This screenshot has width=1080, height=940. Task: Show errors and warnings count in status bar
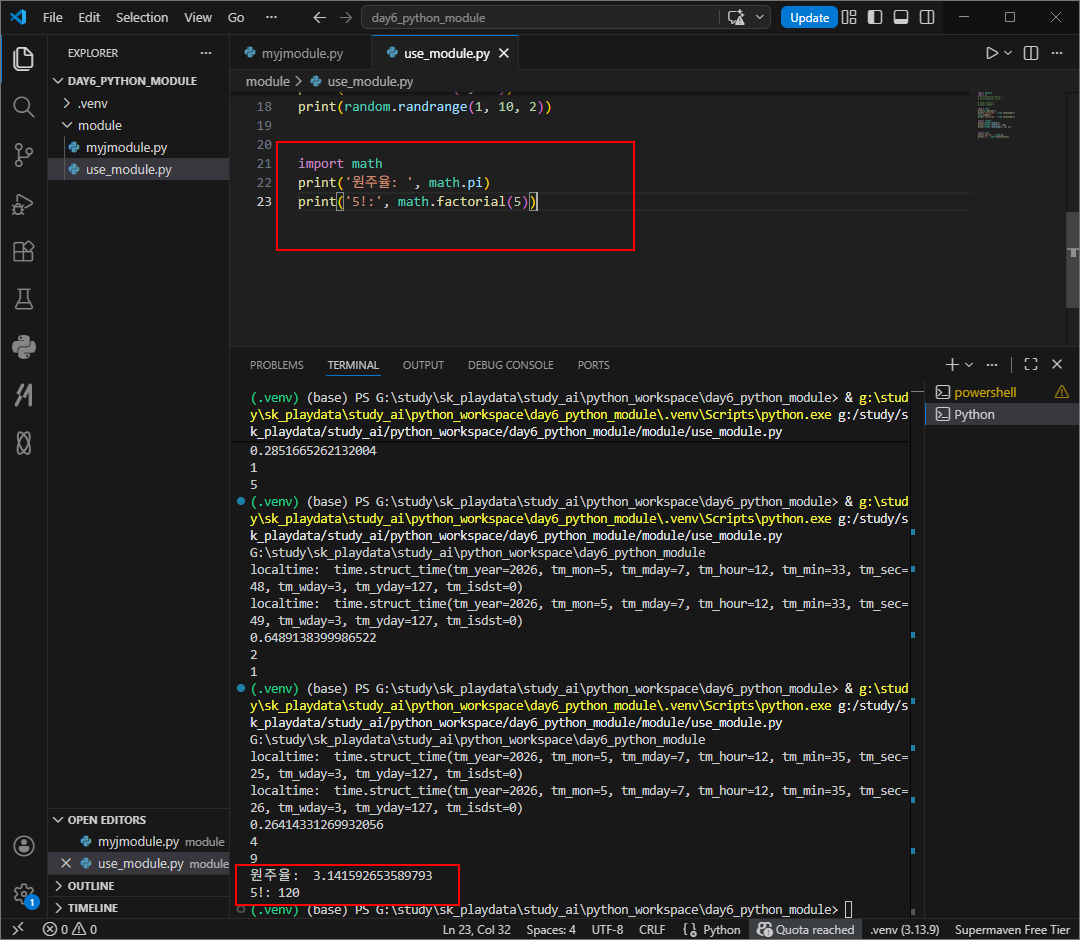pyautogui.click(x=70, y=929)
